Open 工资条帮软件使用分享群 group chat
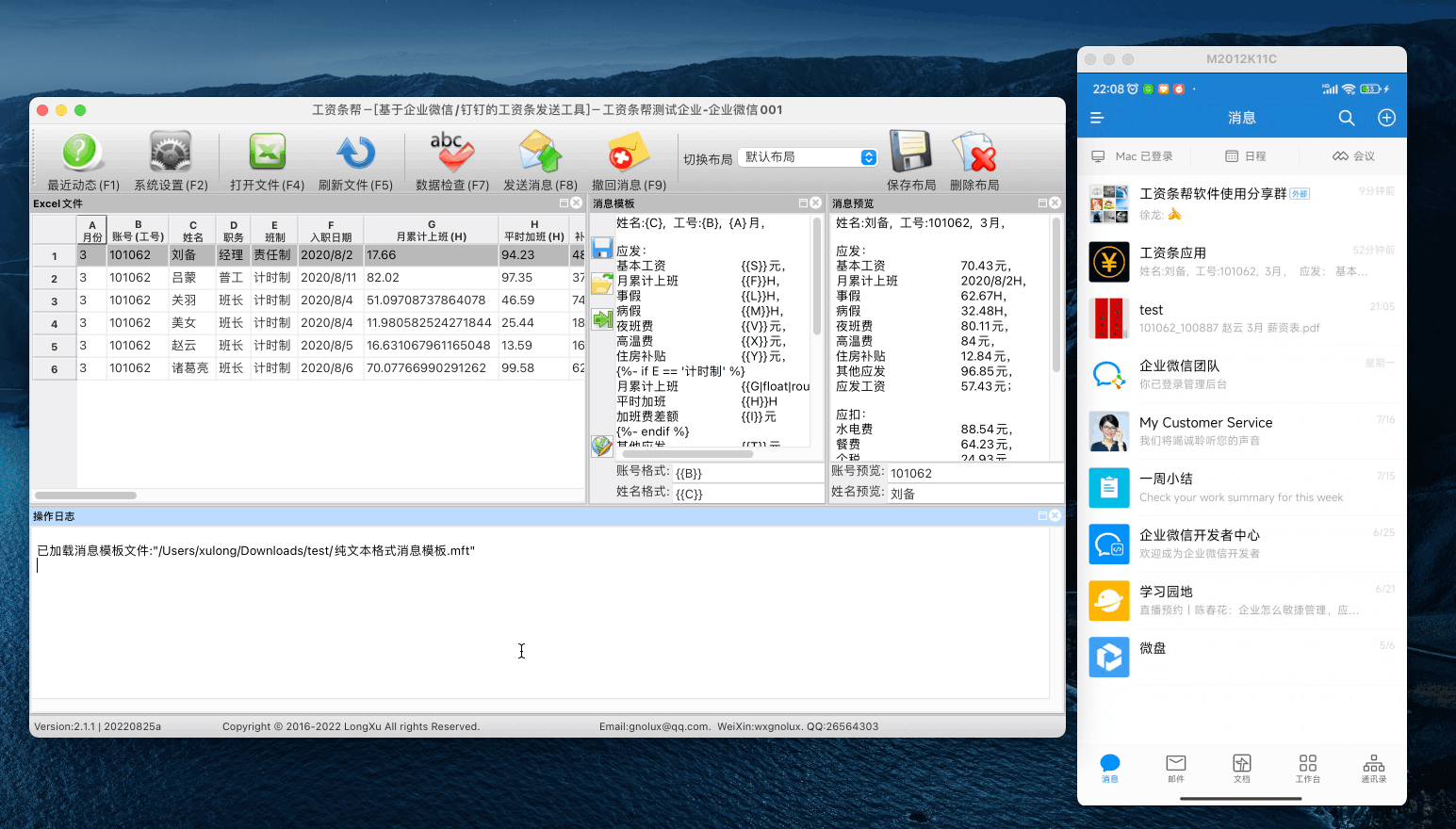1456x829 pixels. (x=1242, y=203)
